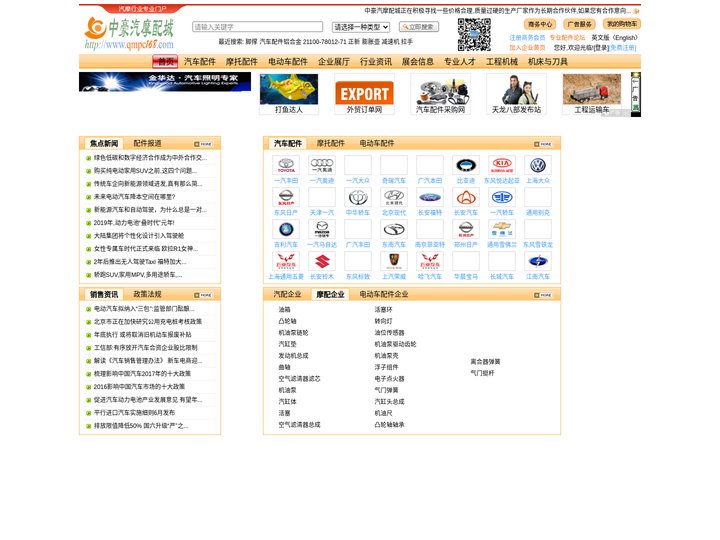Image resolution: width=720 pixels, height=540 pixels.
Task: Click the keyword search input field
Action: (257, 27)
